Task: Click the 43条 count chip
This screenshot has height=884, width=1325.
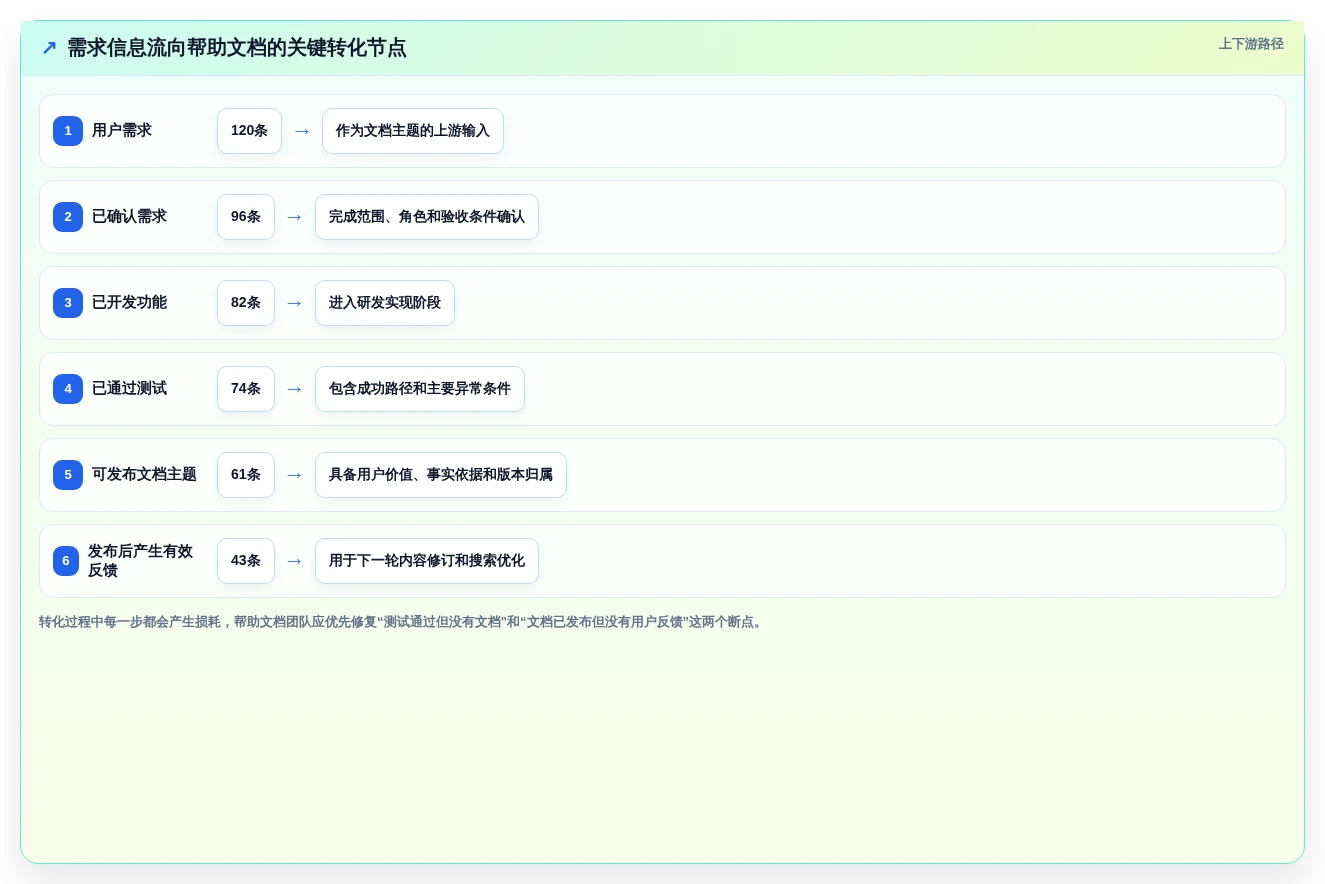Action: [246, 561]
